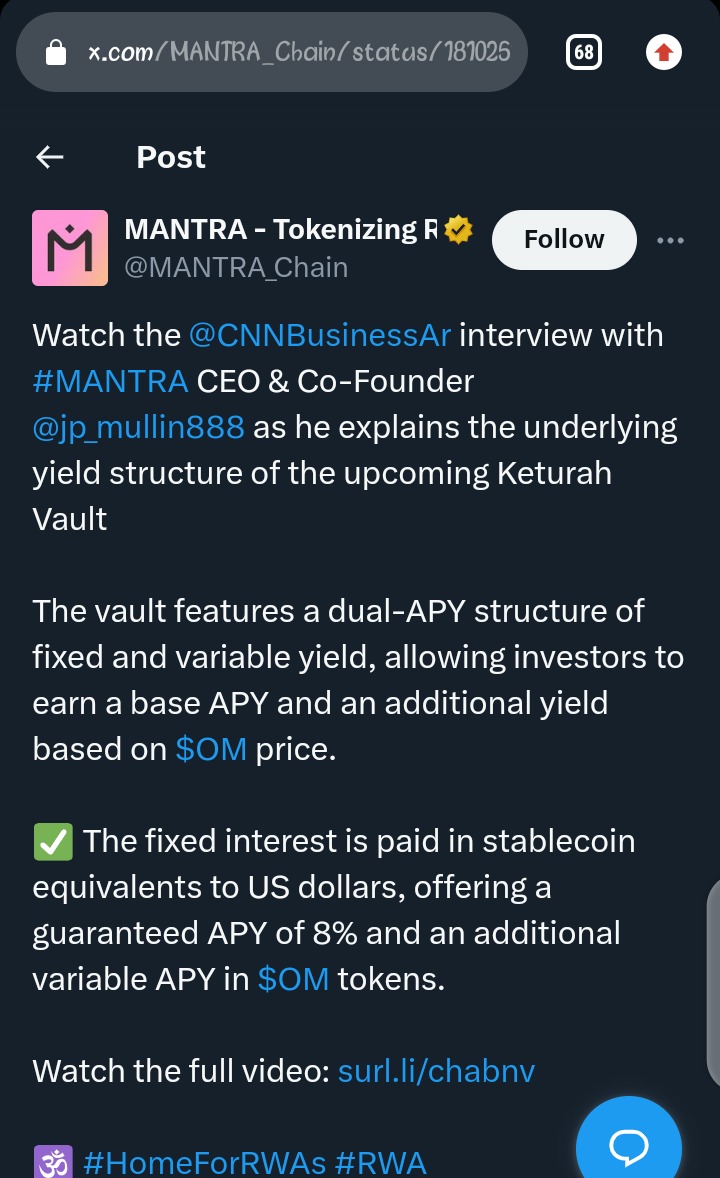The width and height of the screenshot is (720, 1178).
Task: Tap the #HomeForRWAs hashtag
Action: (x=205, y=1162)
